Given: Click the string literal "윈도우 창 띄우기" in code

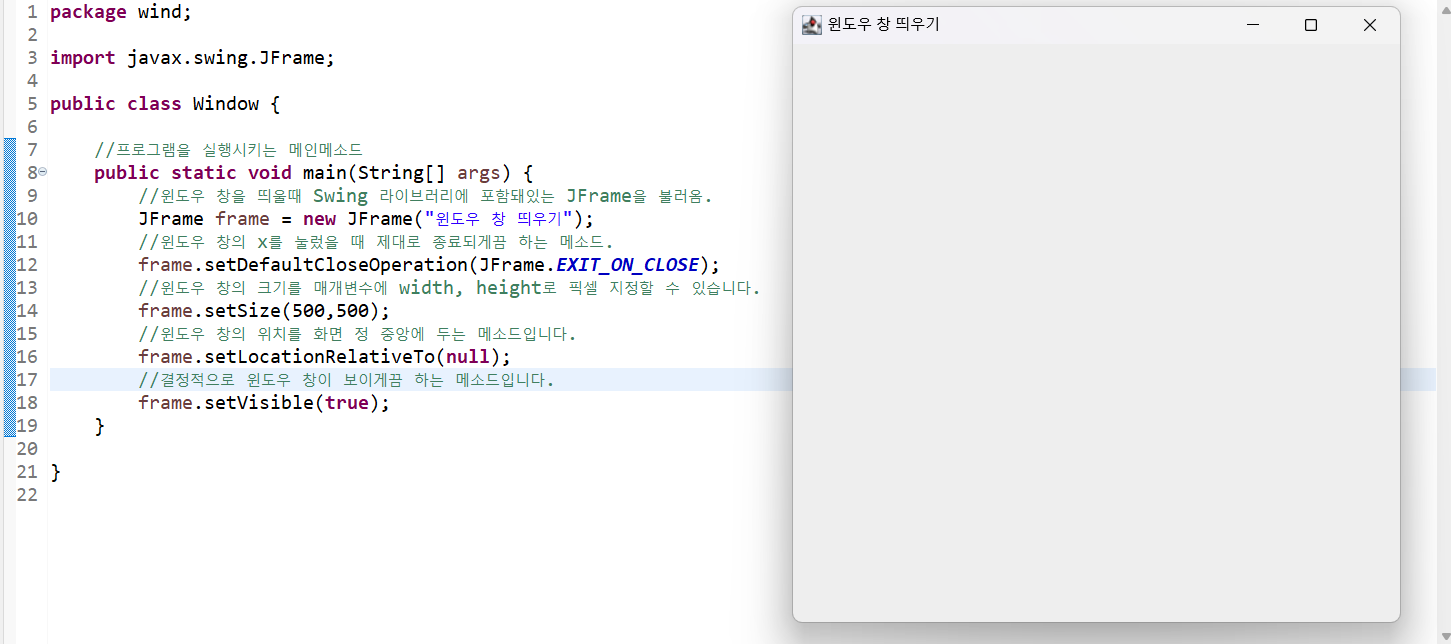Looking at the screenshot, I should click(x=499, y=219).
